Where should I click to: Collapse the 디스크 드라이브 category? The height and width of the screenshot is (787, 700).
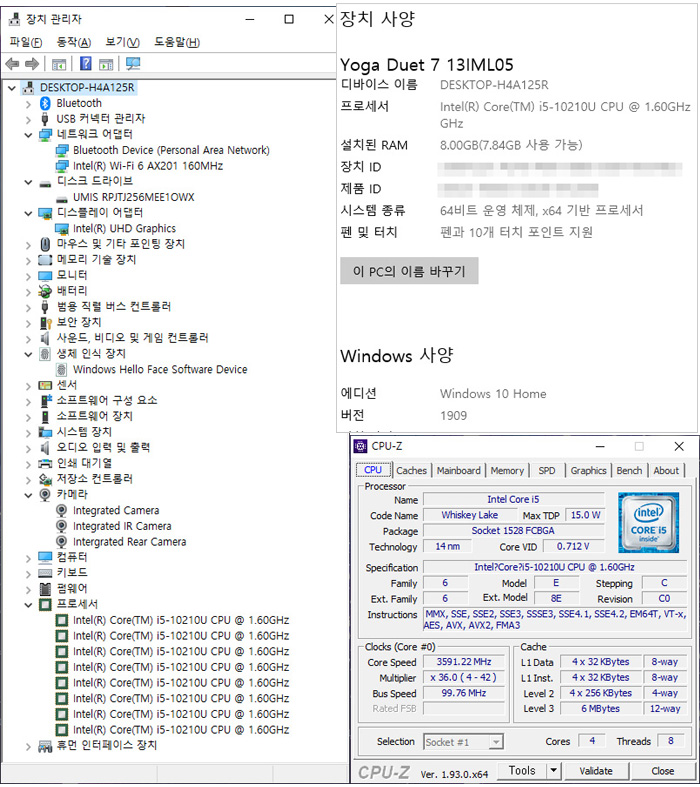[29, 182]
